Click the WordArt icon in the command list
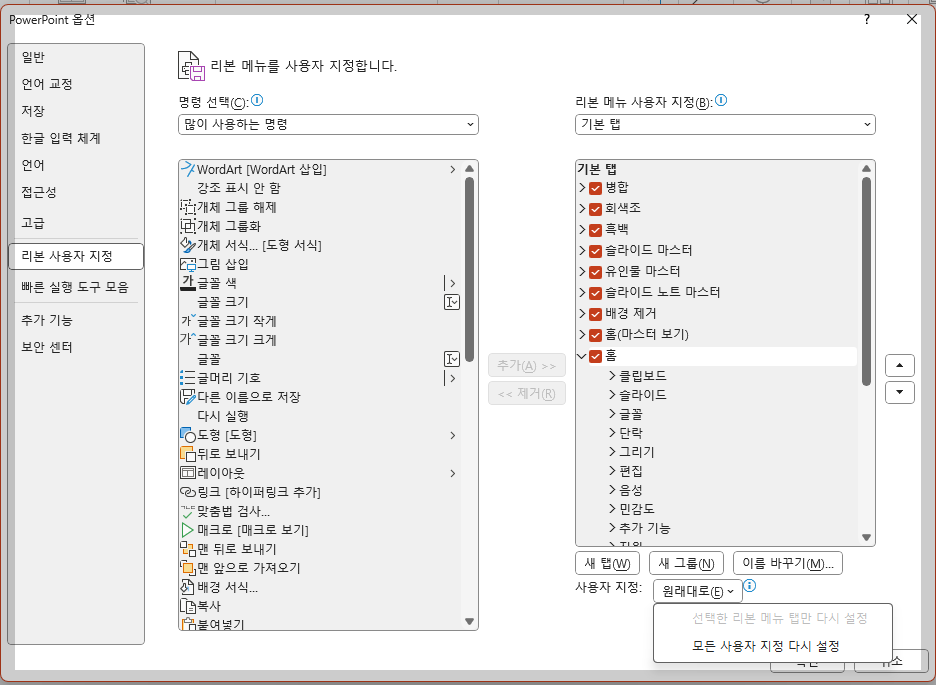Screen dimensions: 936x685 pos(188,169)
